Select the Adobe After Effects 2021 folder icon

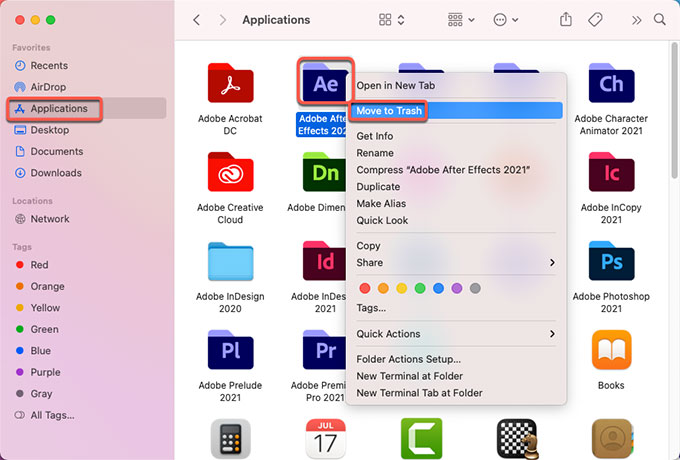[x=325, y=82]
